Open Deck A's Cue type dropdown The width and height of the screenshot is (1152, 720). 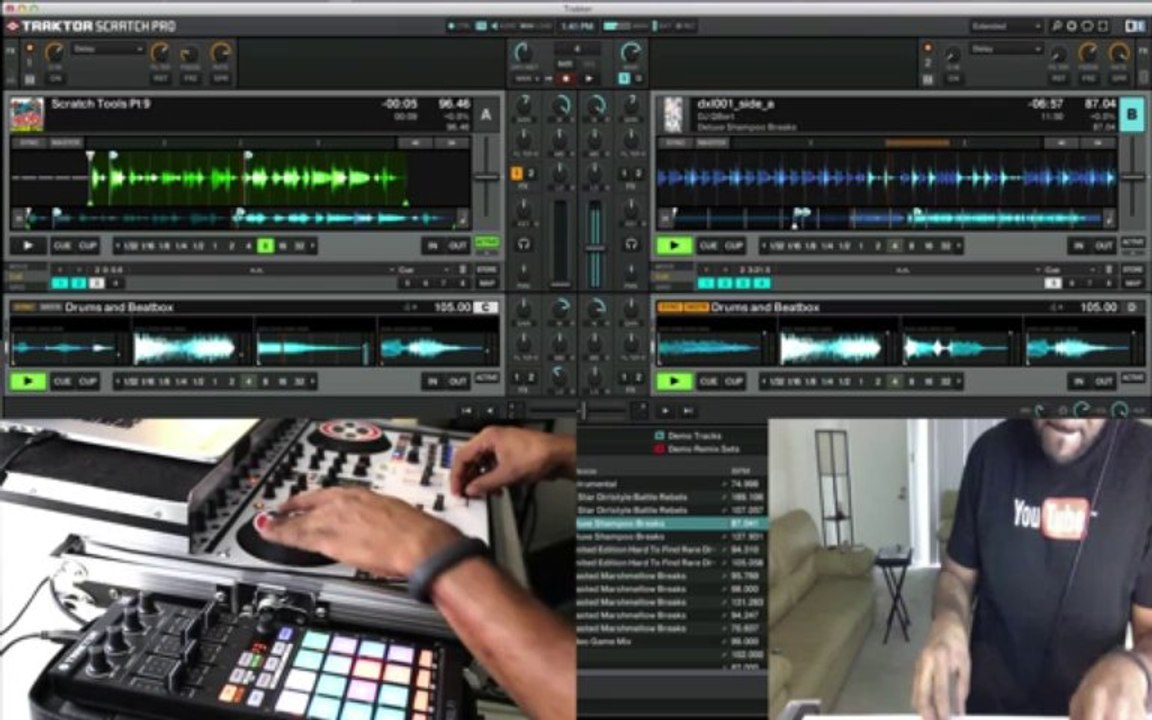coord(425,270)
